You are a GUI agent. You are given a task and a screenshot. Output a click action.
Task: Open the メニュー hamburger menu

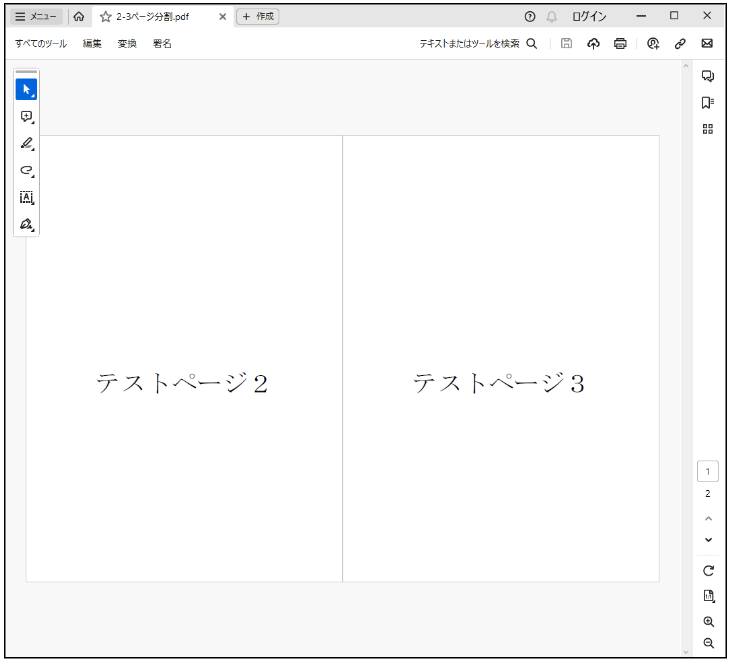point(35,16)
